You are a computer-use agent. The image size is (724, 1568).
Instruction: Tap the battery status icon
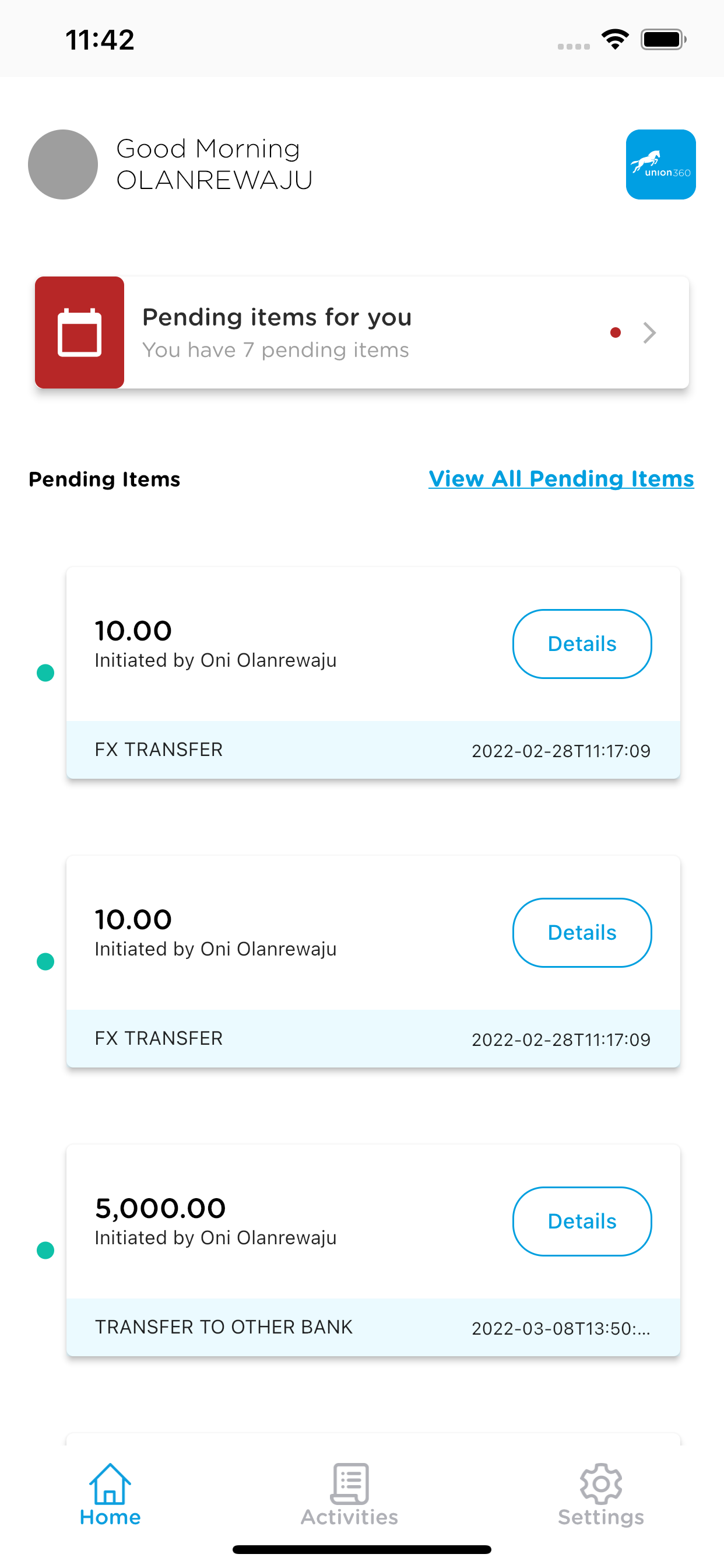point(663,40)
